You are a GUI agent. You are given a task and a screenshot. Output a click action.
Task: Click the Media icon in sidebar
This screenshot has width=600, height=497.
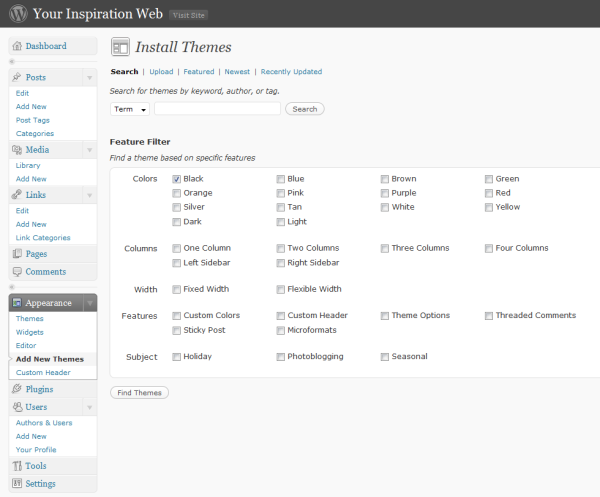17,150
